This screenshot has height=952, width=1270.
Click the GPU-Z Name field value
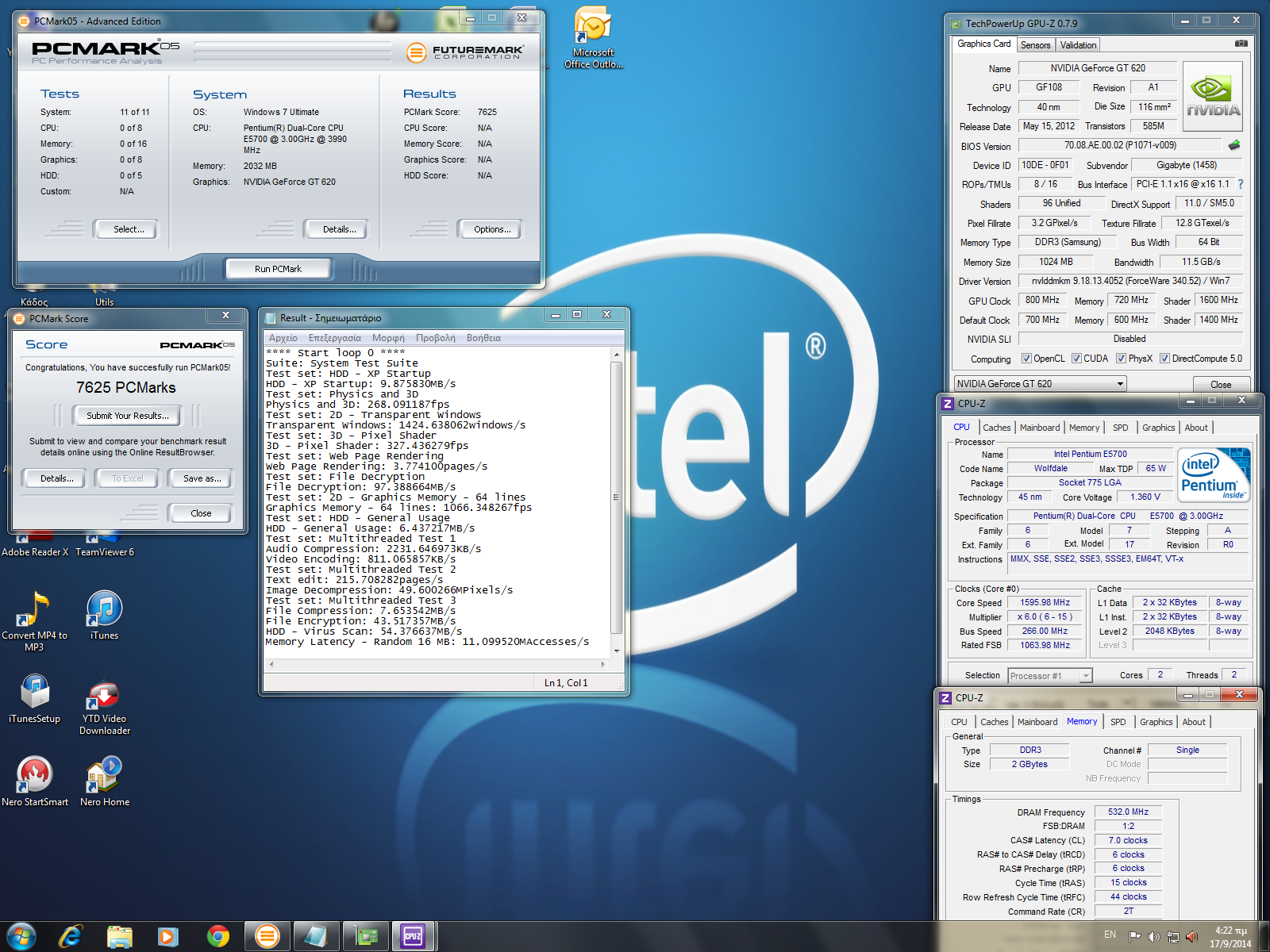tap(1097, 68)
